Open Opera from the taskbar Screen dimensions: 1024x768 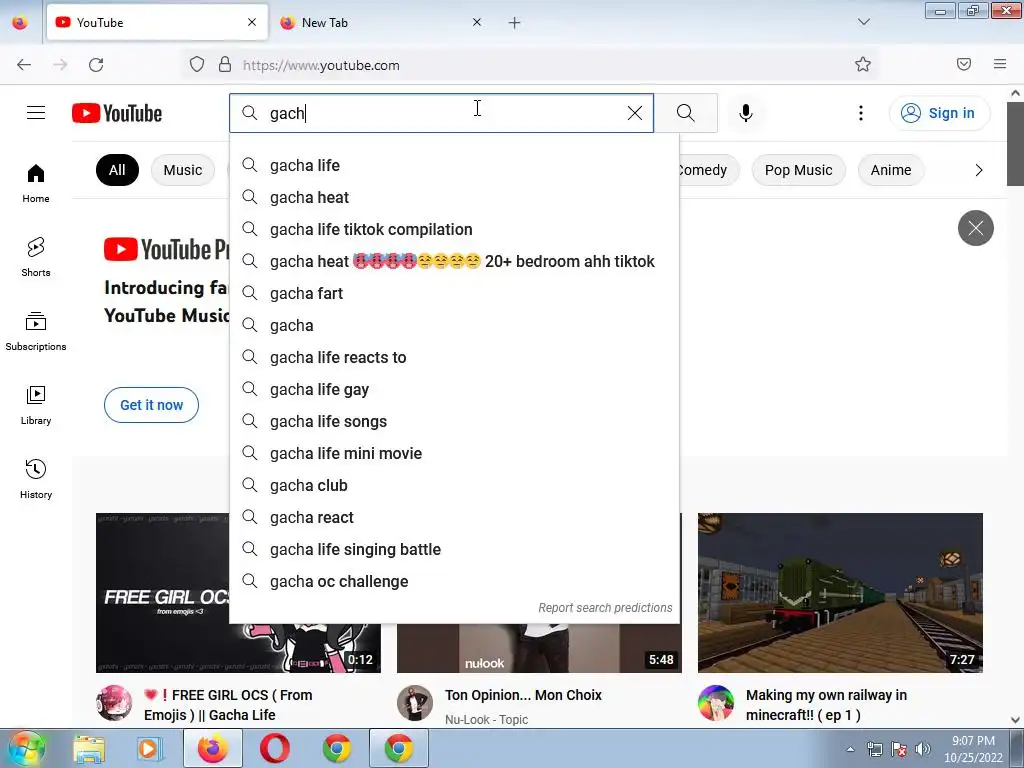pos(275,749)
